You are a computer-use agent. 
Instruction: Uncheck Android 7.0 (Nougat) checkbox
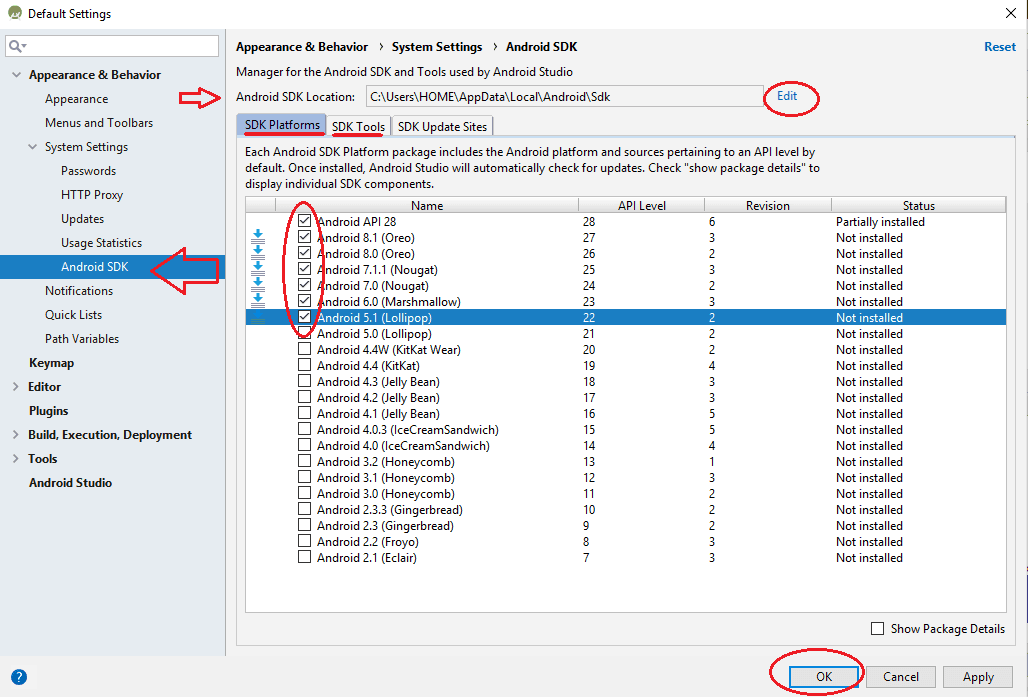[304, 285]
